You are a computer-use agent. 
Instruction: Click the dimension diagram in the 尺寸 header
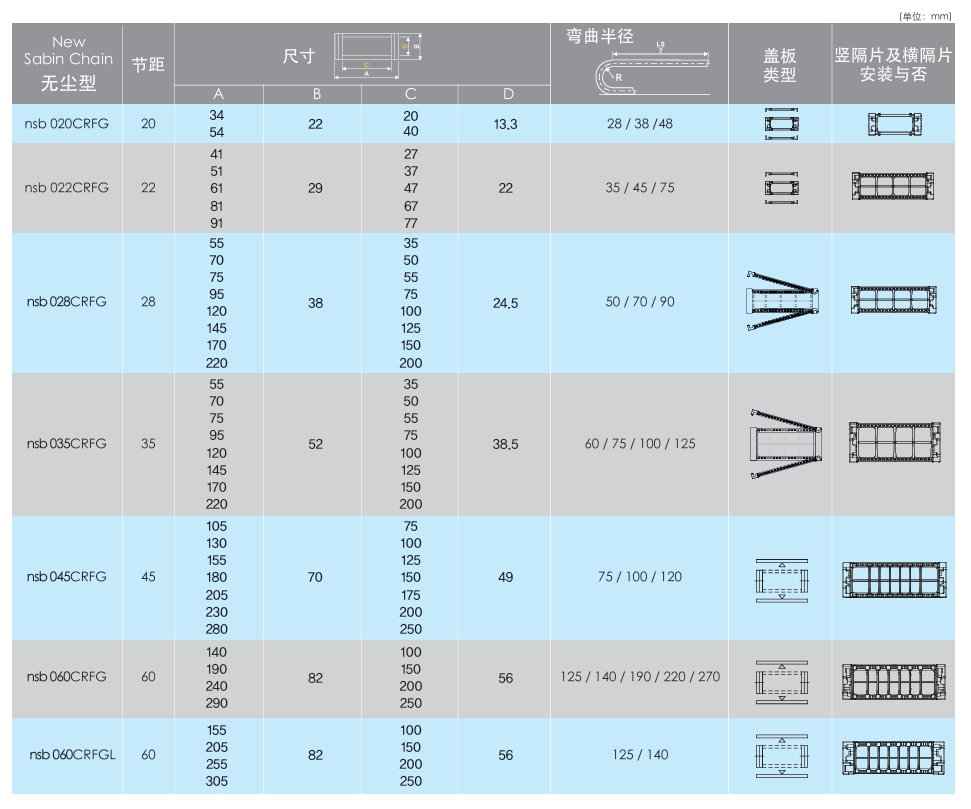pyautogui.click(x=377, y=55)
